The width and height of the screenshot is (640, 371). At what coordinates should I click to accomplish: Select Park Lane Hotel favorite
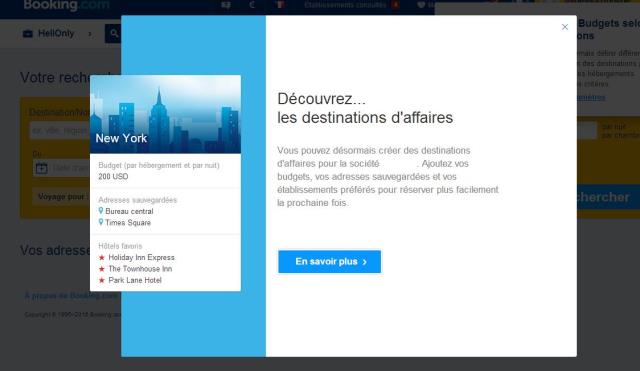(x=135, y=280)
